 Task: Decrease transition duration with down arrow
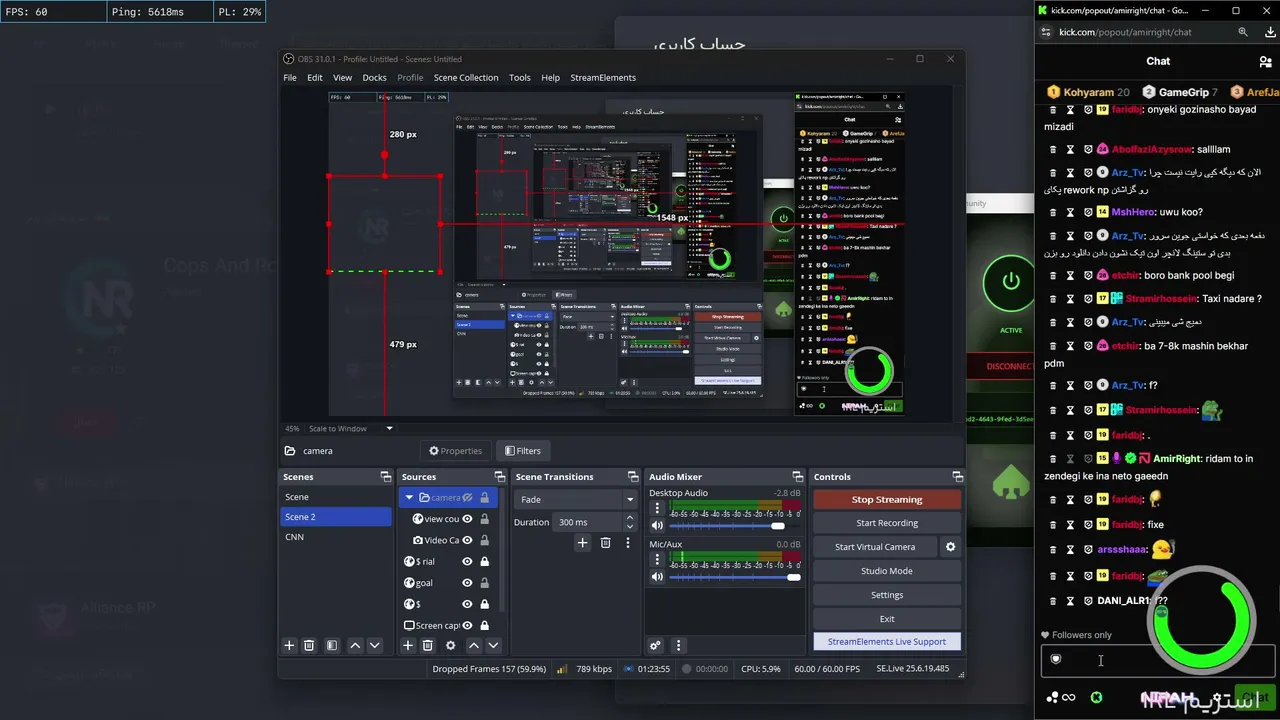coord(630,526)
